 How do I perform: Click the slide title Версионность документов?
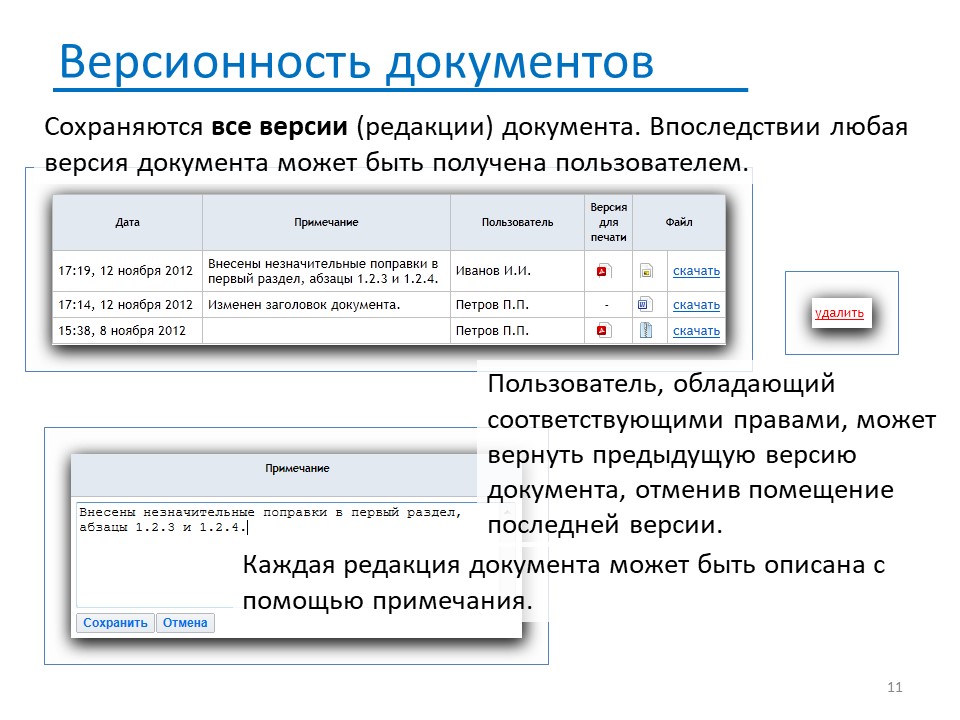point(356,62)
